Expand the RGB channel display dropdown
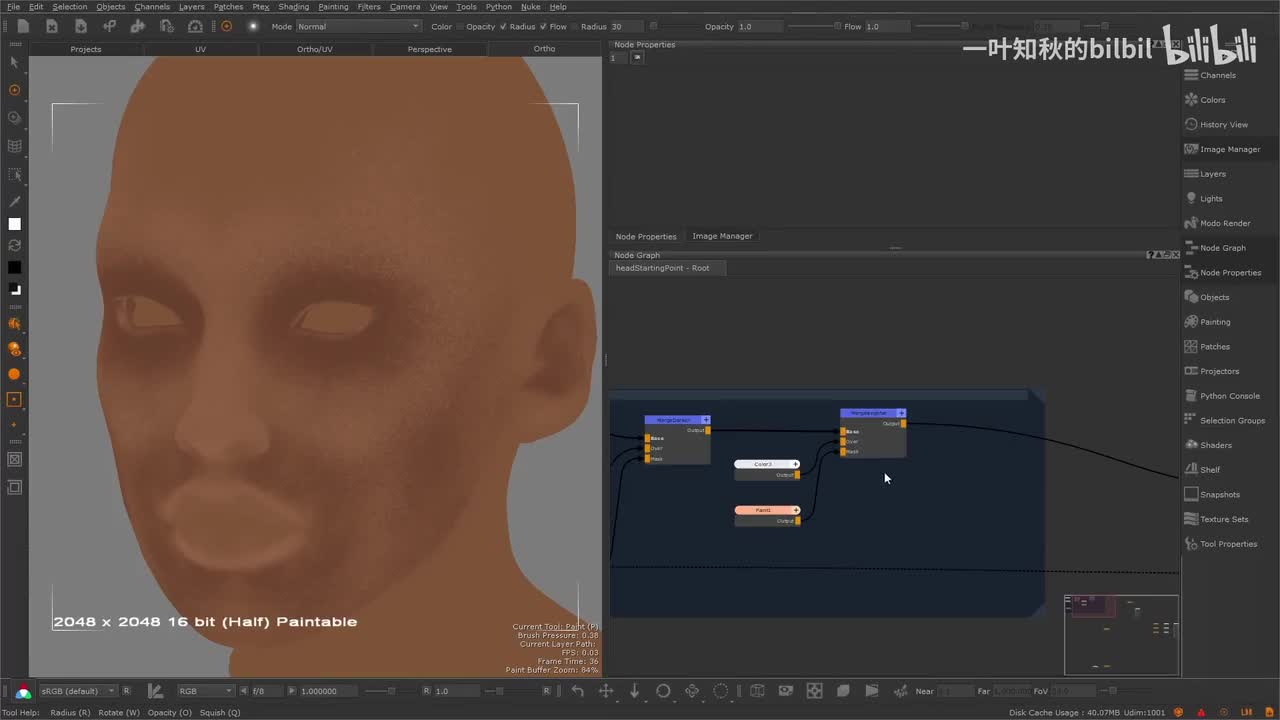Image resolution: width=1280 pixels, height=720 pixels. pos(205,691)
